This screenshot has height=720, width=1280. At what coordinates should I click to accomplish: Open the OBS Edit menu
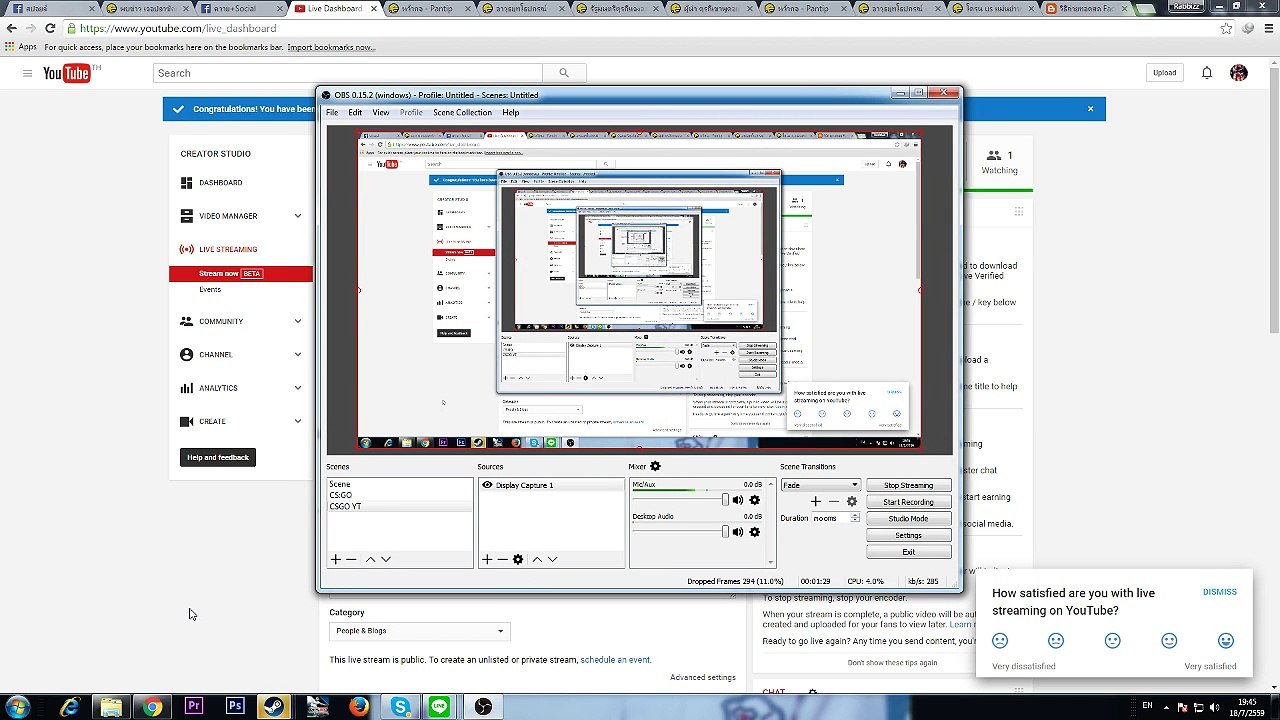point(355,113)
